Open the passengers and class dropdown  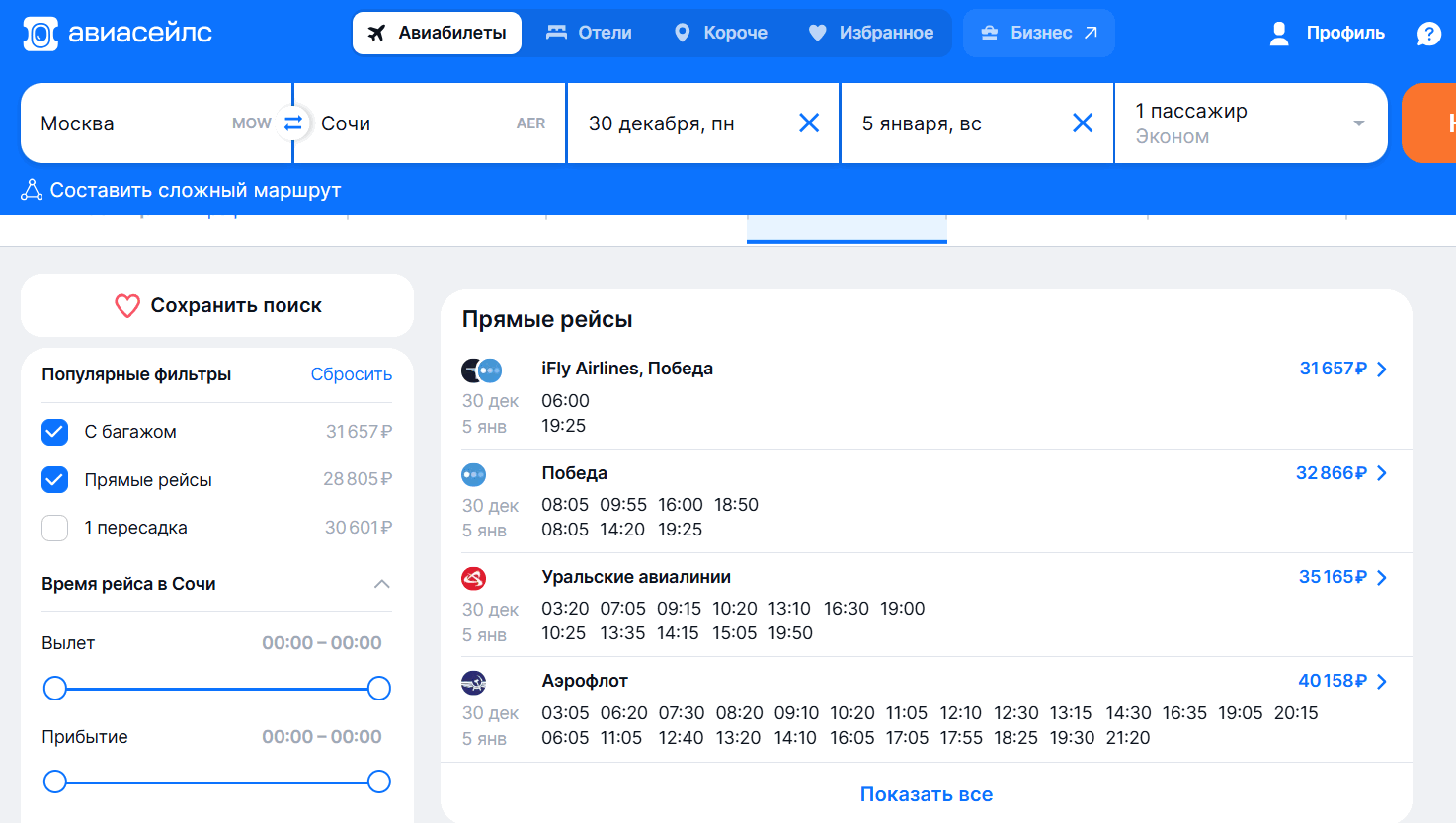tap(1251, 123)
